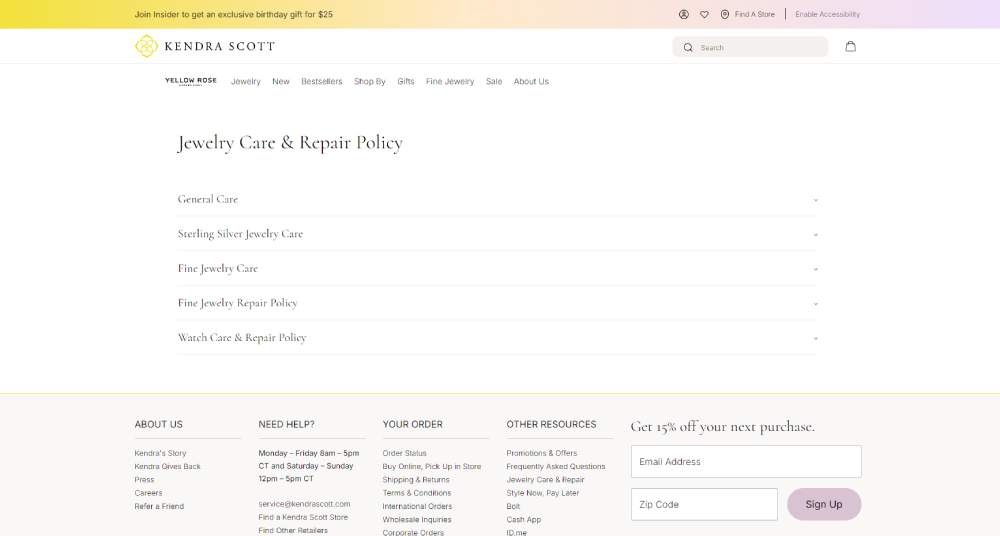Expand the General Care section
The width and height of the screenshot is (1000, 536).
coord(497,199)
